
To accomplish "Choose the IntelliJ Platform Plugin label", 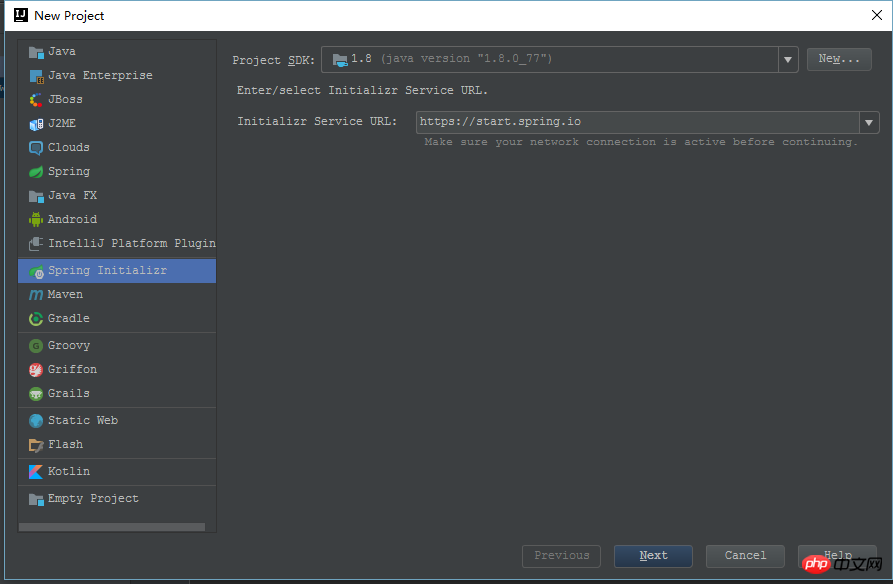I will pos(132,243).
